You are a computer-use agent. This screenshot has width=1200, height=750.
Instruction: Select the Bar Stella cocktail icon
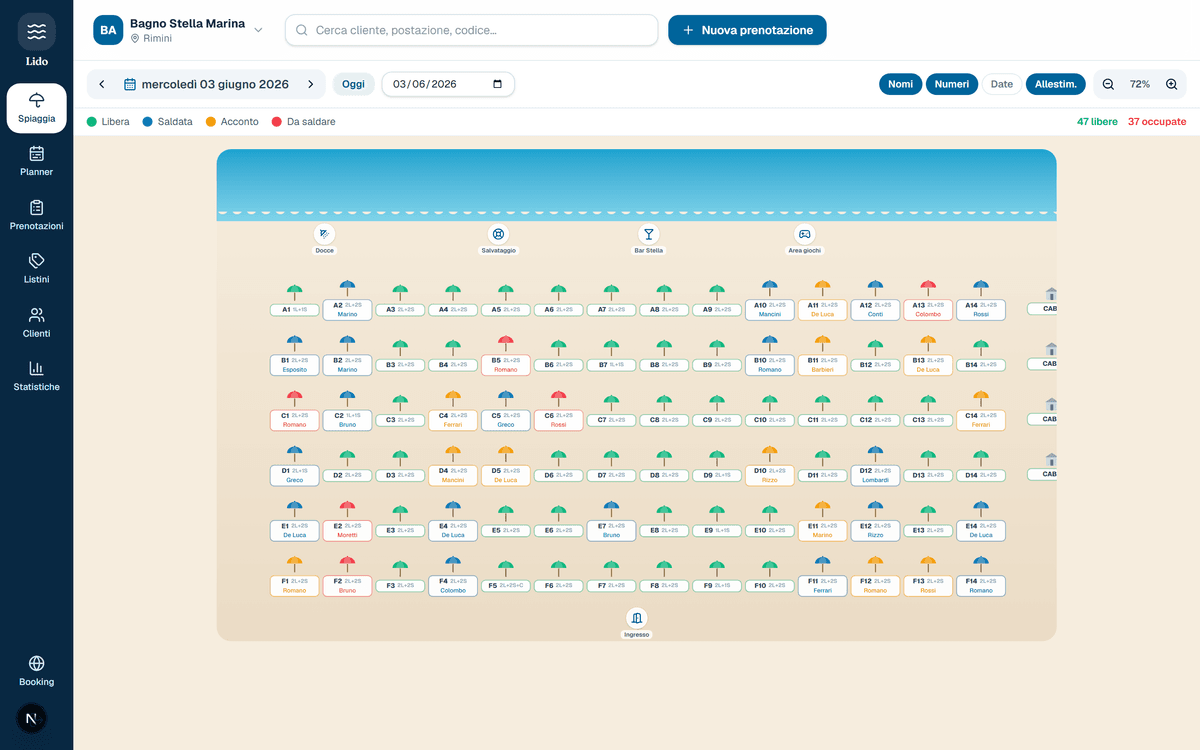[x=648, y=234]
